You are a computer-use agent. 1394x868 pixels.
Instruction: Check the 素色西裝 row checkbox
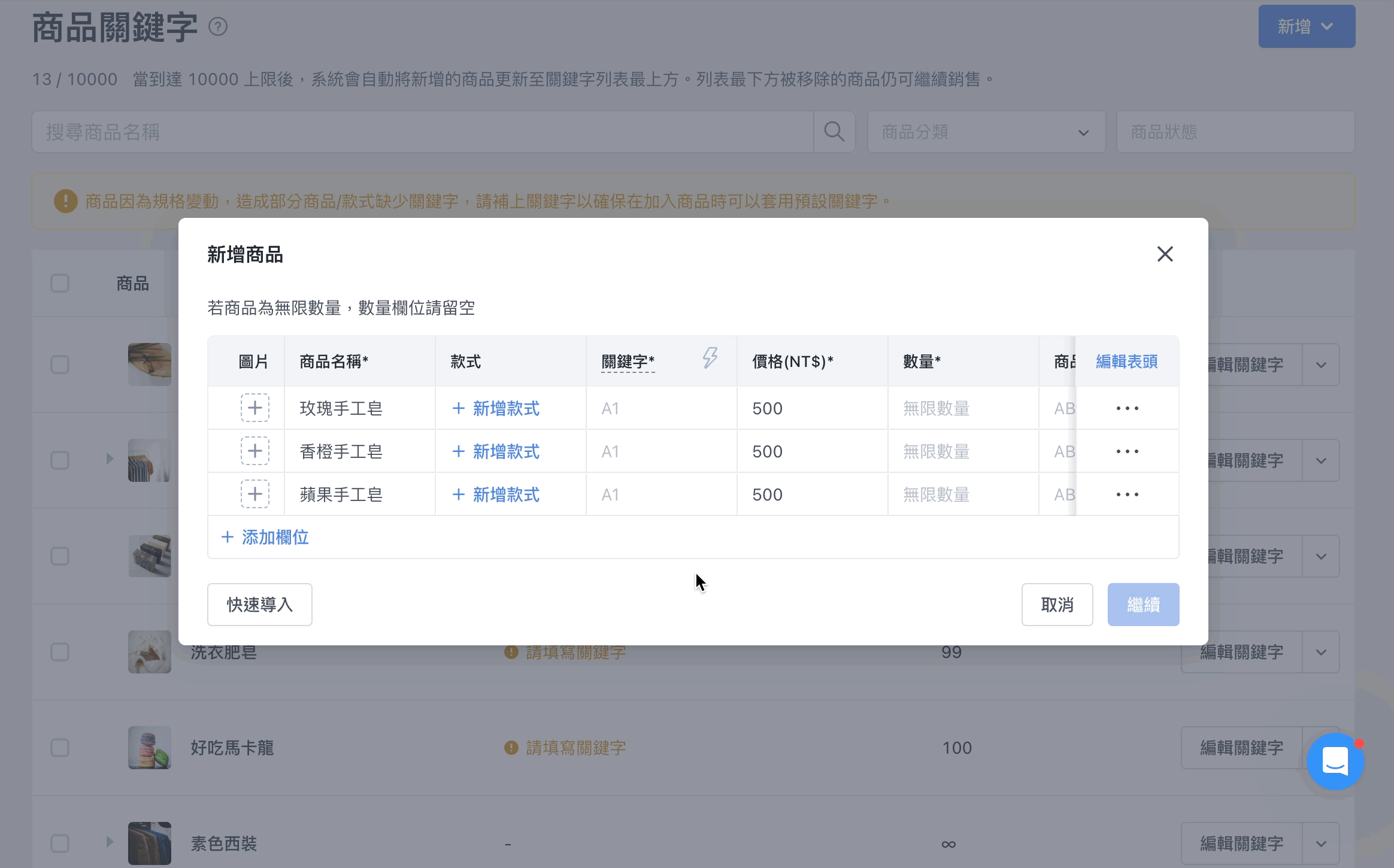[60, 843]
